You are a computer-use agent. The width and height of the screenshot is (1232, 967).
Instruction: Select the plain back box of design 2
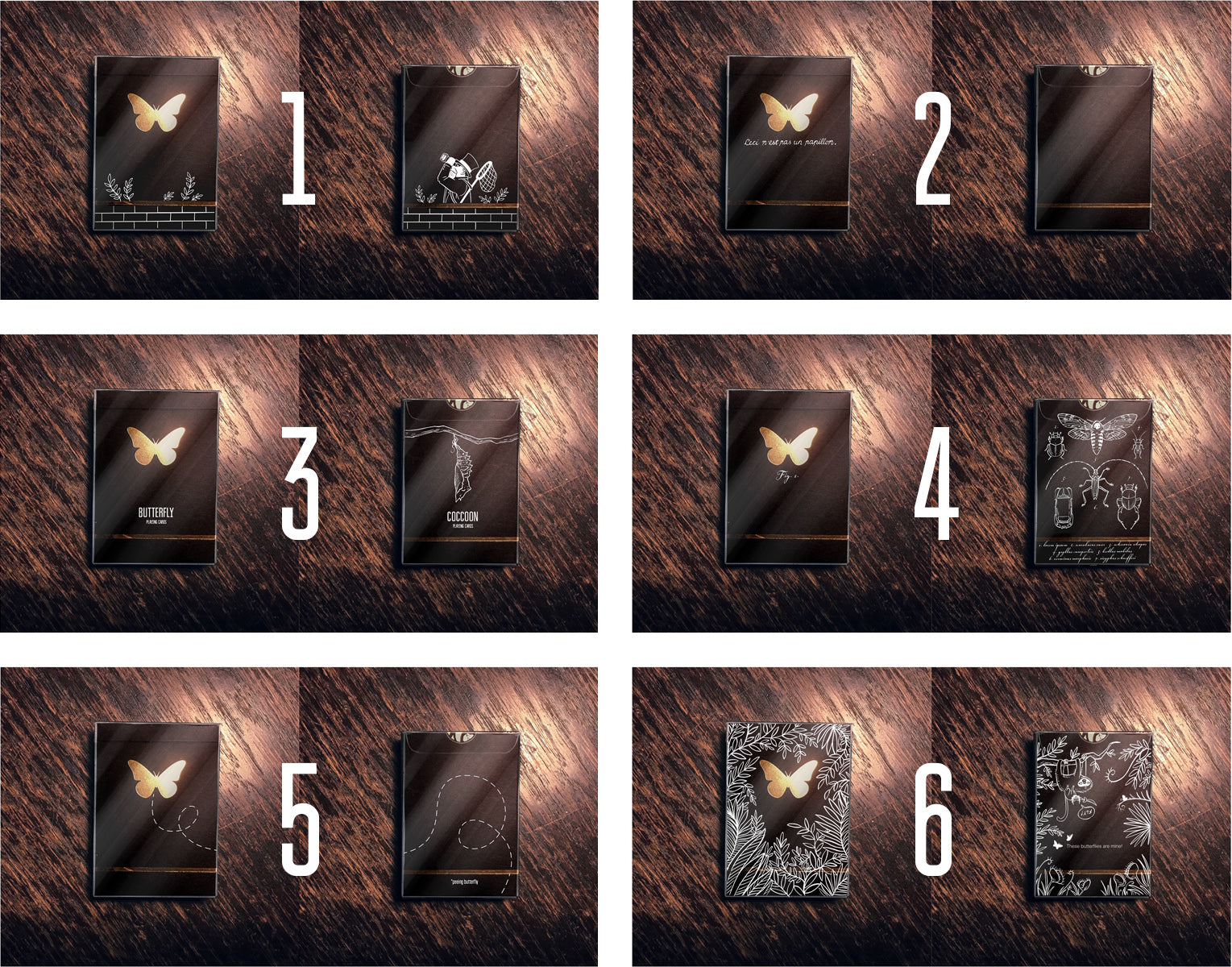1093,148
